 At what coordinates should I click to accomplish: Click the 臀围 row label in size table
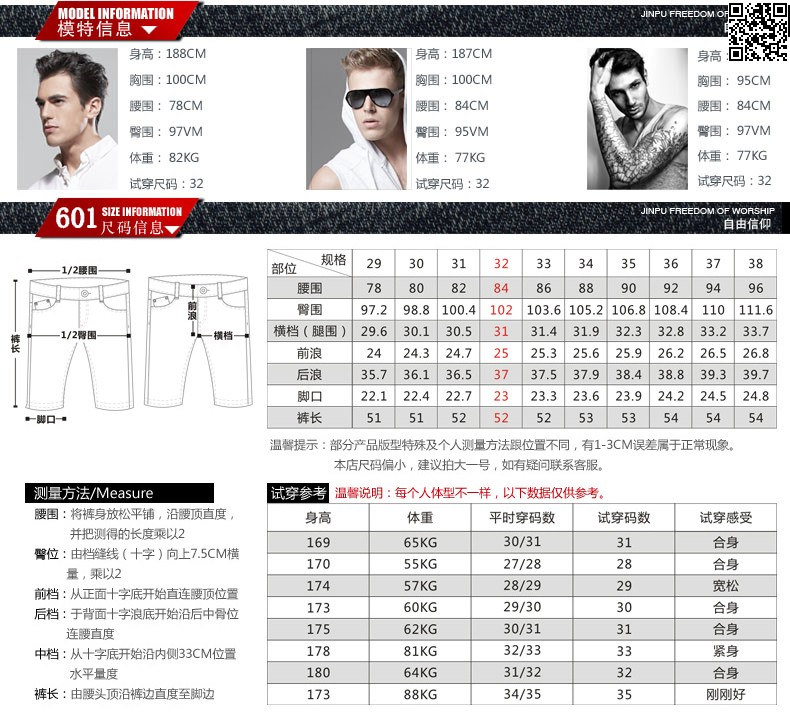[x=309, y=310]
